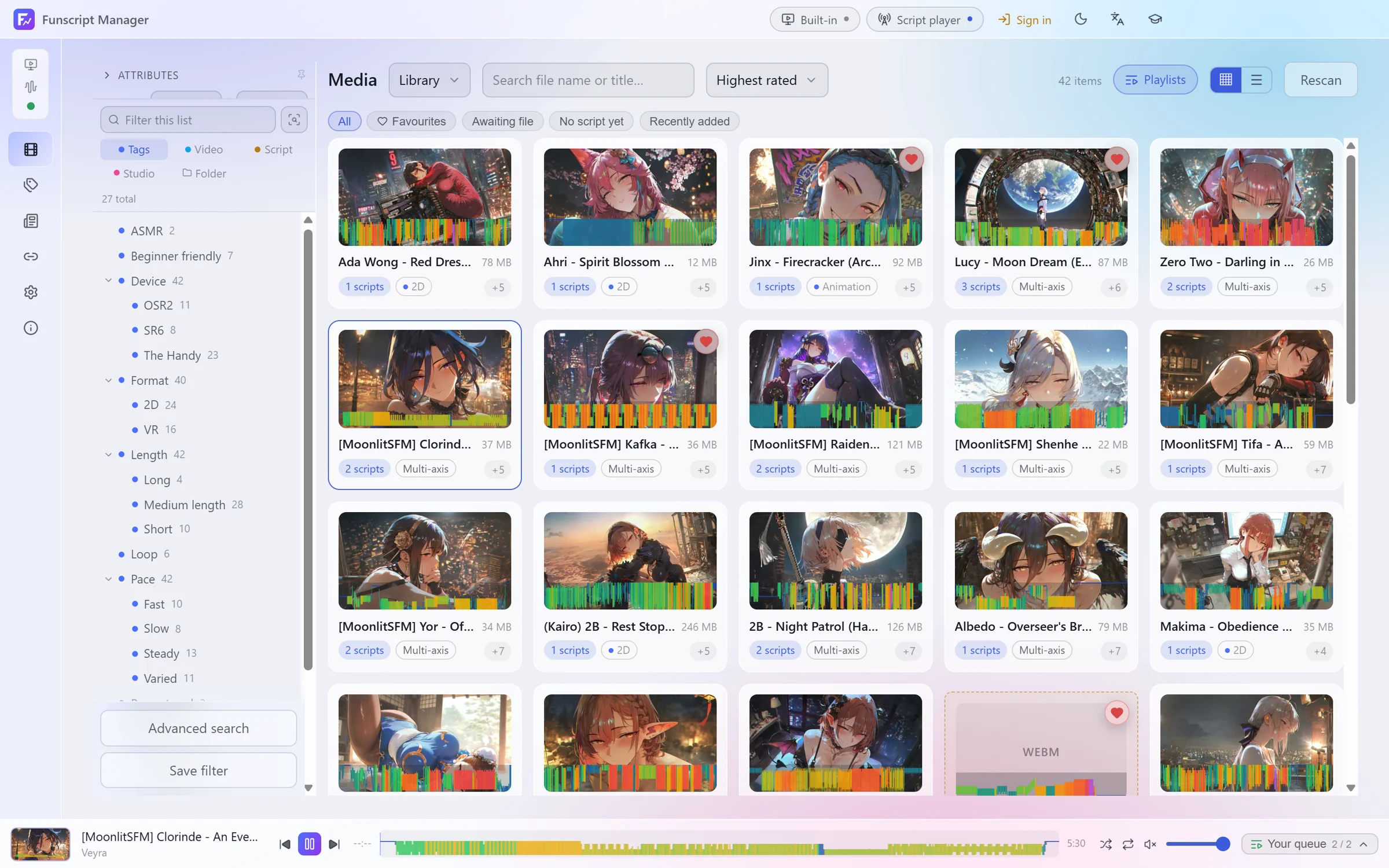Open the tags icon in left sidebar
The width and height of the screenshot is (1389, 868).
point(31,185)
